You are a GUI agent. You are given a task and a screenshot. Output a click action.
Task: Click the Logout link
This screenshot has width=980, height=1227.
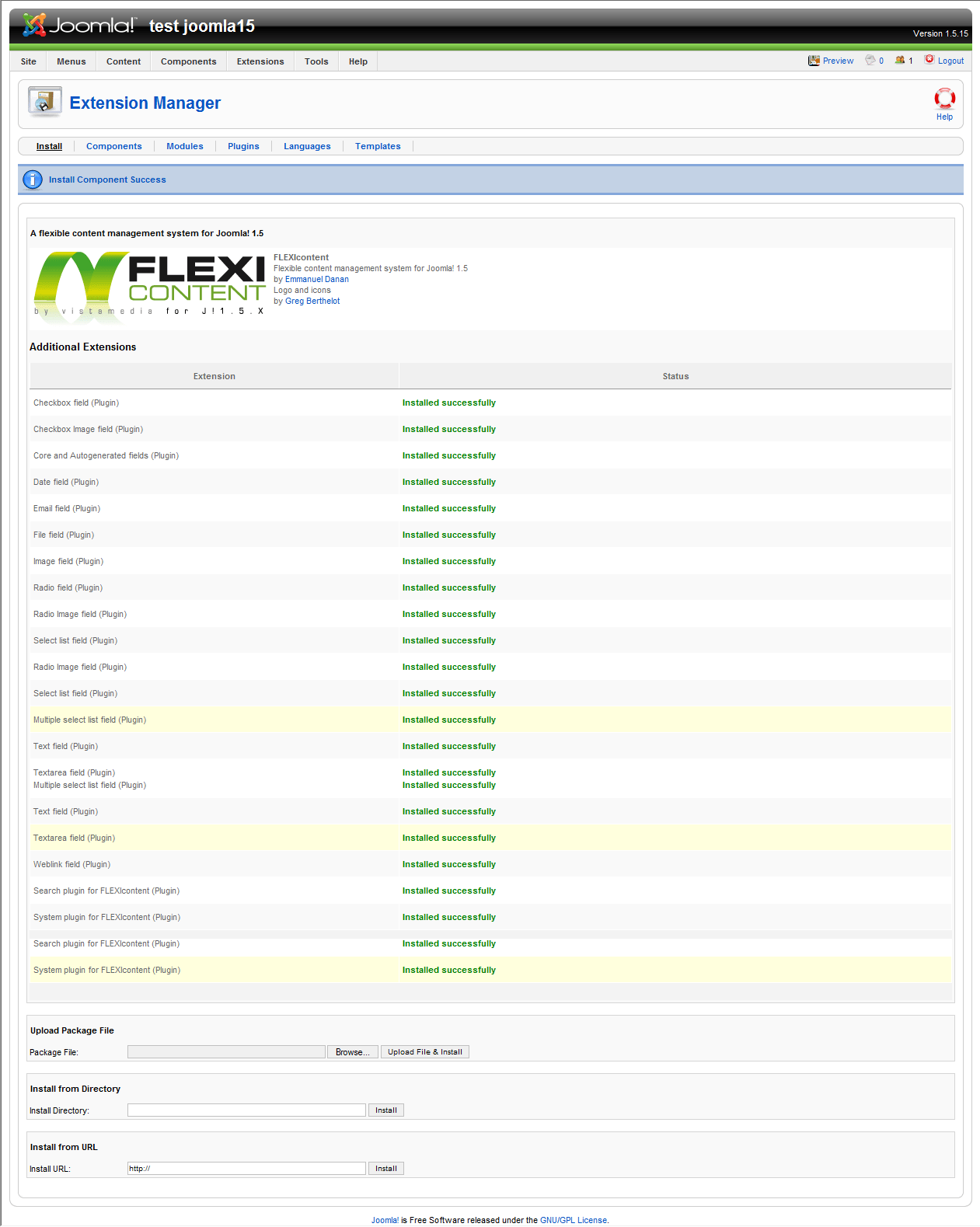[x=950, y=61]
